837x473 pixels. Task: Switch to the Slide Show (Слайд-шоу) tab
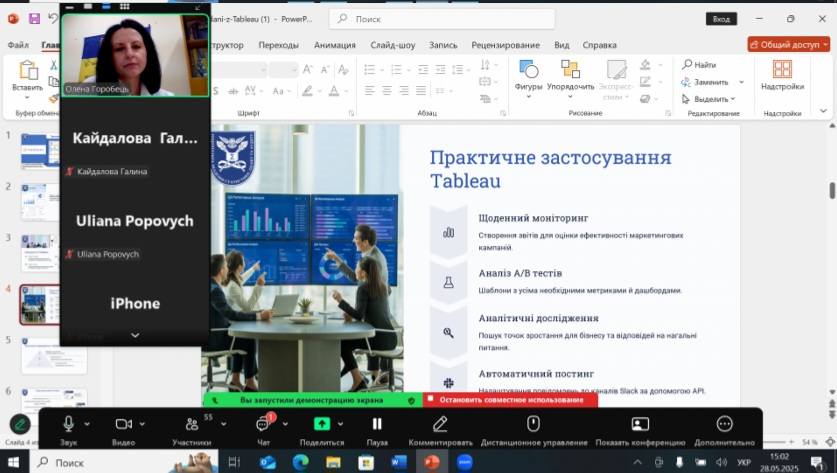click(392, 45)
